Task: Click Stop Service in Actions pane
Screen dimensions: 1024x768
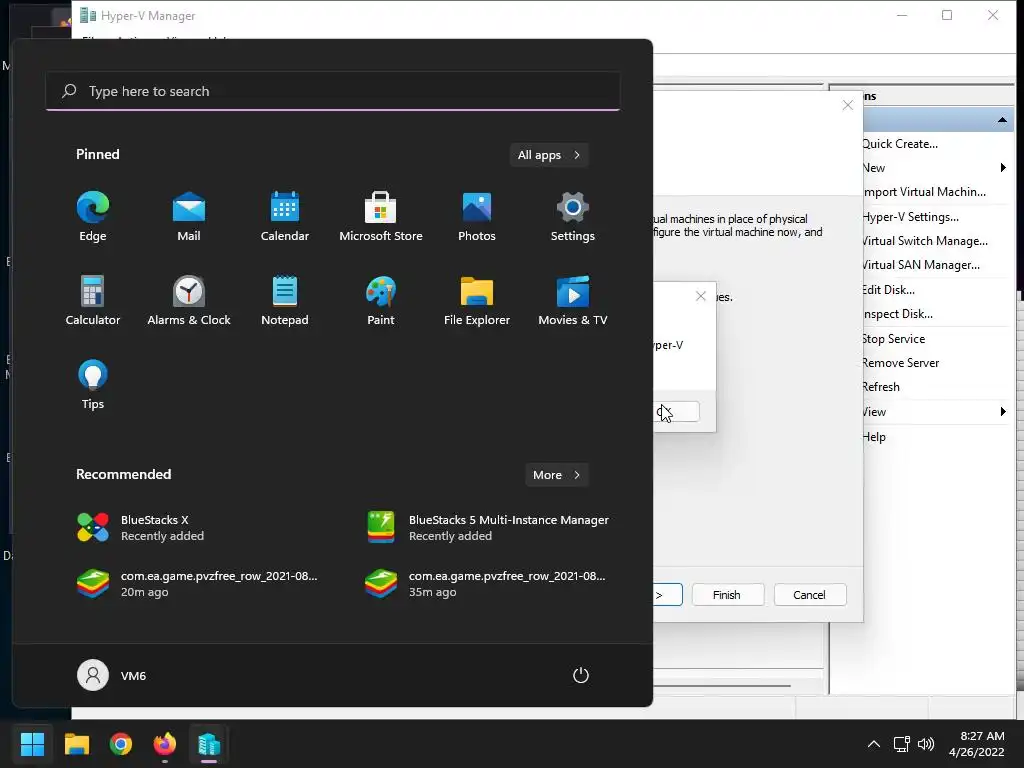Action: click(x=893, y=339)
